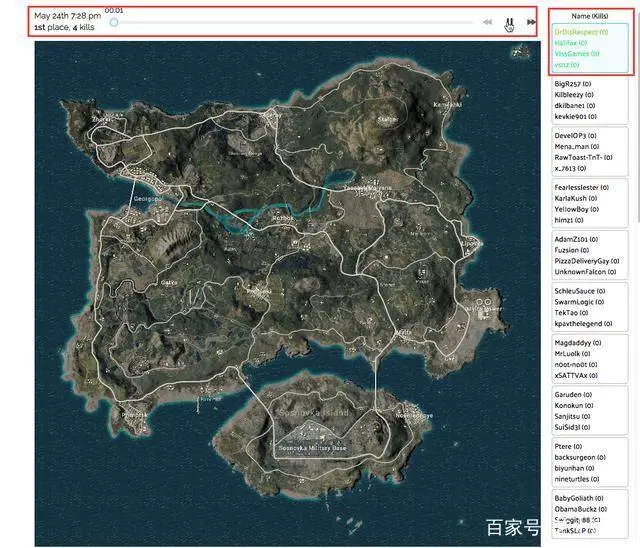
Task: Select player Kilbleezy in the list
Action: pos(574,95)
